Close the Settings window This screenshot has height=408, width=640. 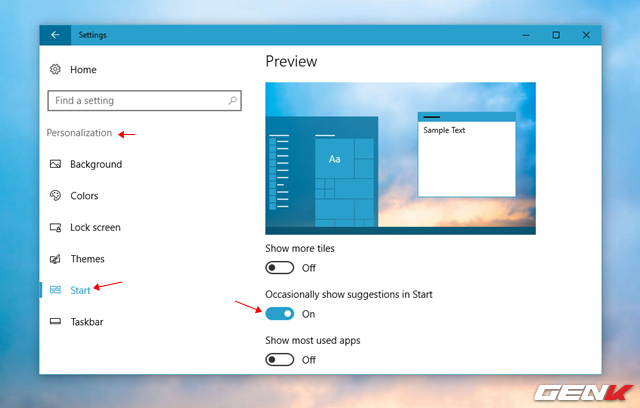[586, 35]
